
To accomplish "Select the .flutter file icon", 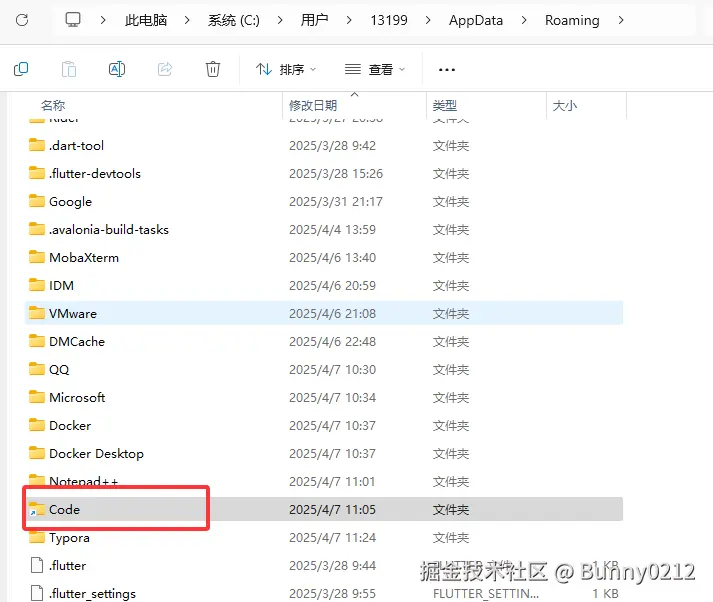I will click(37, 565).
